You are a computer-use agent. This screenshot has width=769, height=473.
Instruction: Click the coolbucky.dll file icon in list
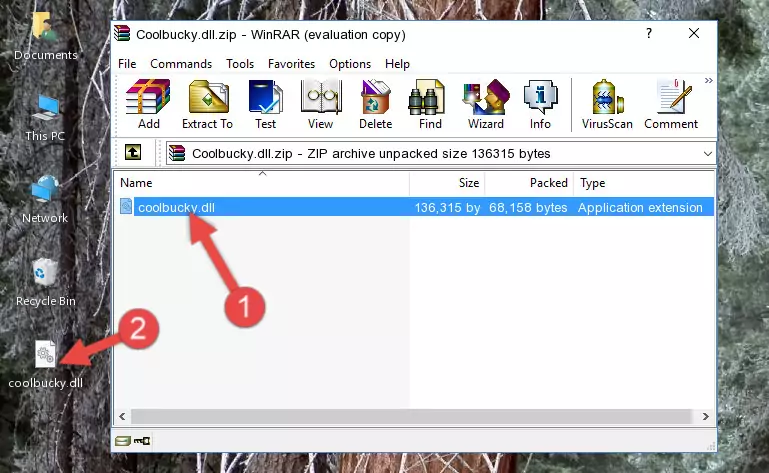click(x=126, y=207)
